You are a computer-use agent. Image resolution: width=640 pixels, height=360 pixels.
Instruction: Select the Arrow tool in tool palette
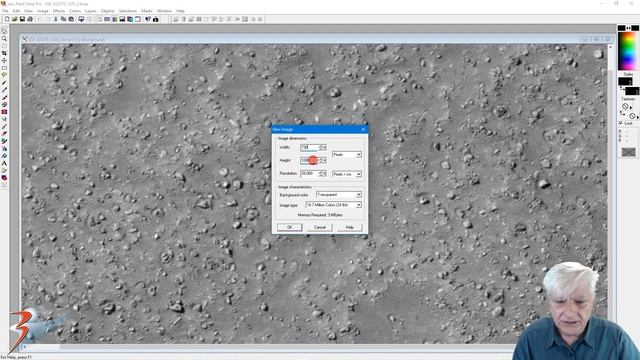[x=4, y=31]
